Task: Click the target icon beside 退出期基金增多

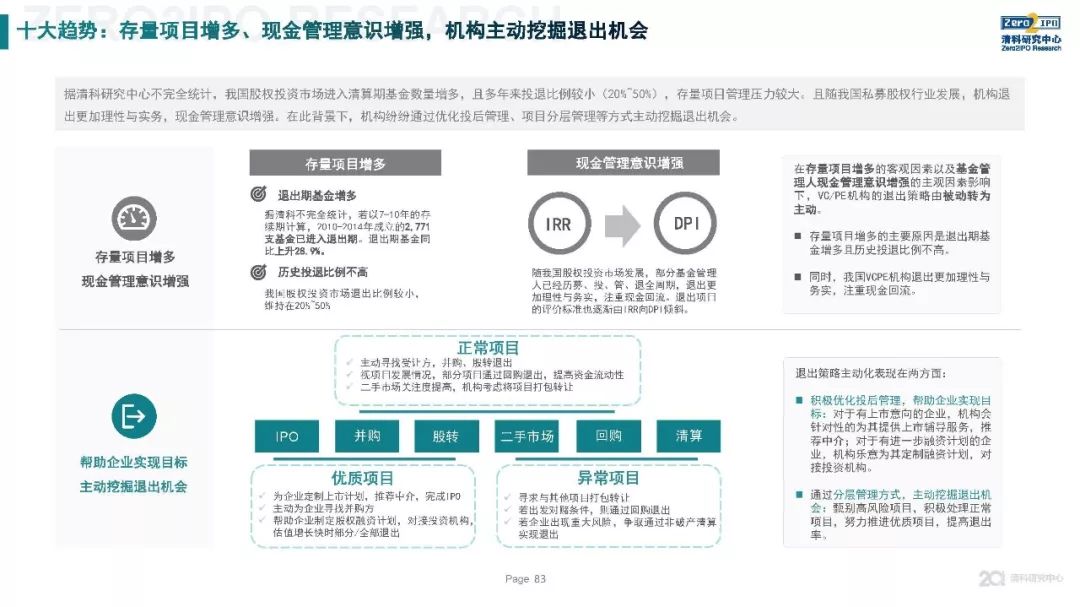Action: (258, 194)
